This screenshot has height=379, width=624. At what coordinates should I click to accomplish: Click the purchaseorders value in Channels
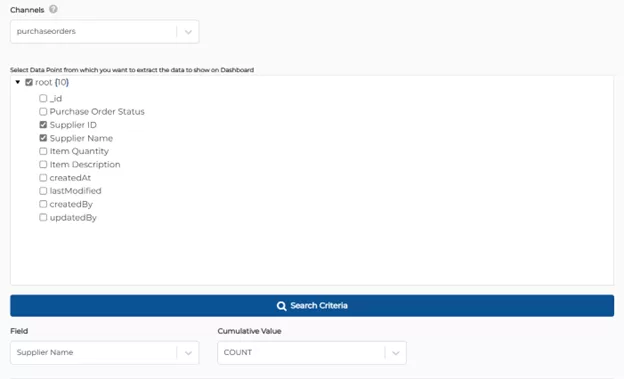(46, 31)
